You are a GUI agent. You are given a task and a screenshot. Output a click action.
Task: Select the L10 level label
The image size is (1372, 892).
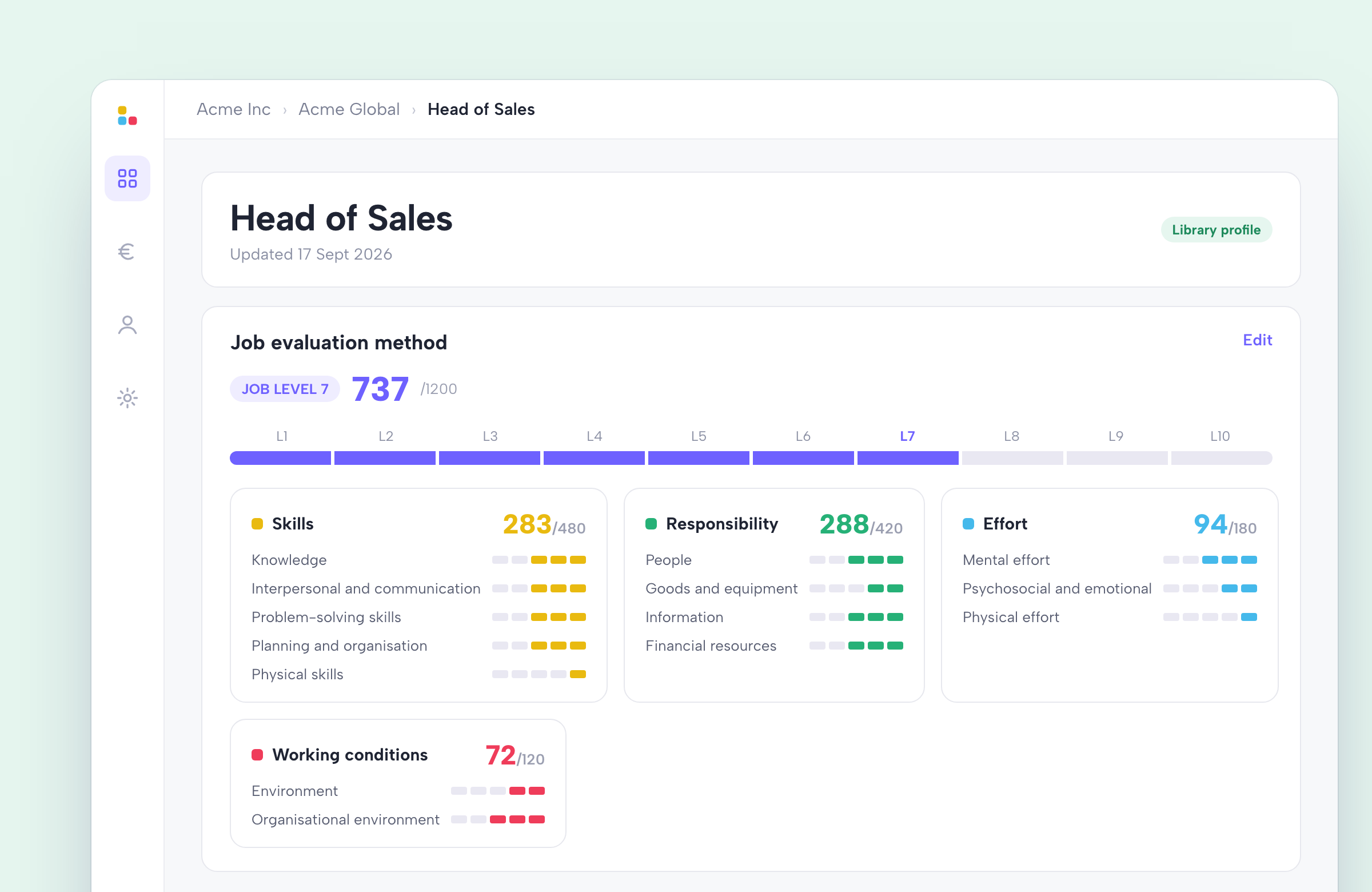tap(1220, 436)
